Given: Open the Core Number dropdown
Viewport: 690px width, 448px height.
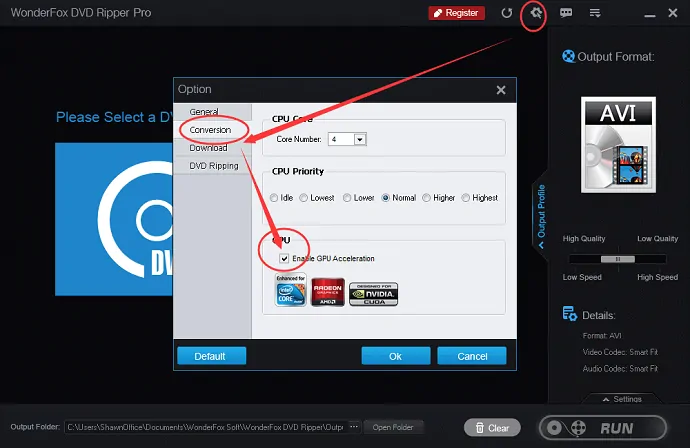Looking at the screenshot, I should point(360,140).
